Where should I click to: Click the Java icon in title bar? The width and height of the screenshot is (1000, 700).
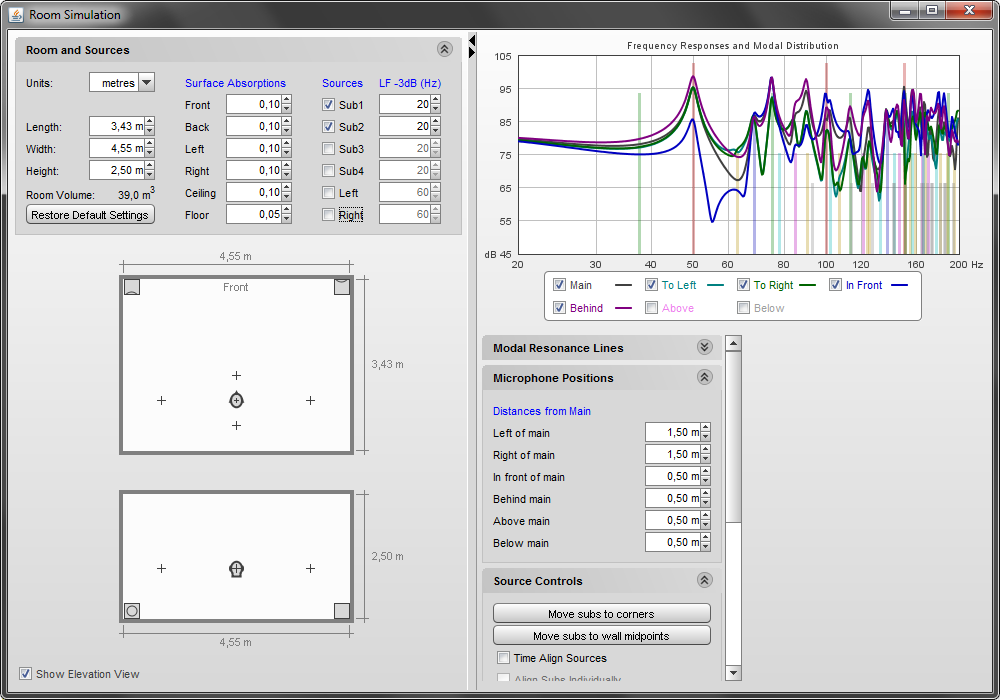(x=15, y=14)
